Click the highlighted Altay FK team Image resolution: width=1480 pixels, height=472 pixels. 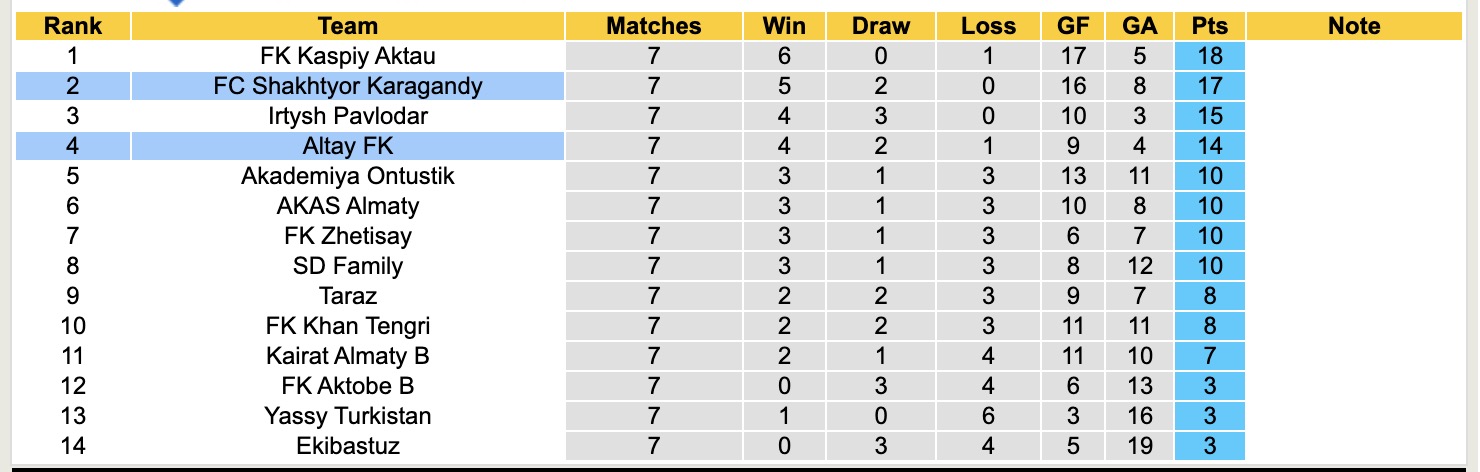(x=348, y=146)
